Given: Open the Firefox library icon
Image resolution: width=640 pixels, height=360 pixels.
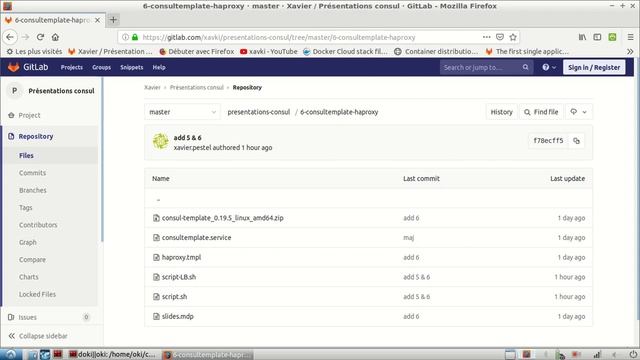Looking at the screenshot, I should pos(582,37).
